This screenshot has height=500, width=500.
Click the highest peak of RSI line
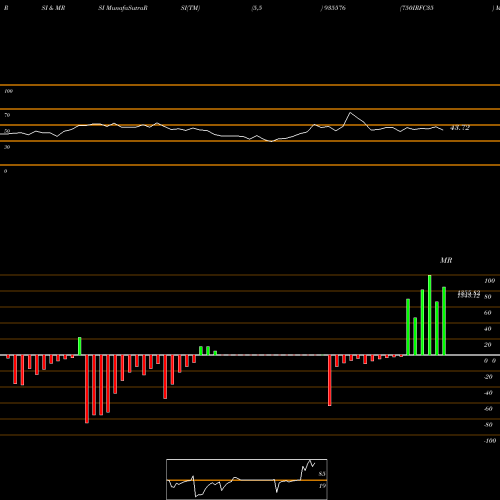pos(350,113)
